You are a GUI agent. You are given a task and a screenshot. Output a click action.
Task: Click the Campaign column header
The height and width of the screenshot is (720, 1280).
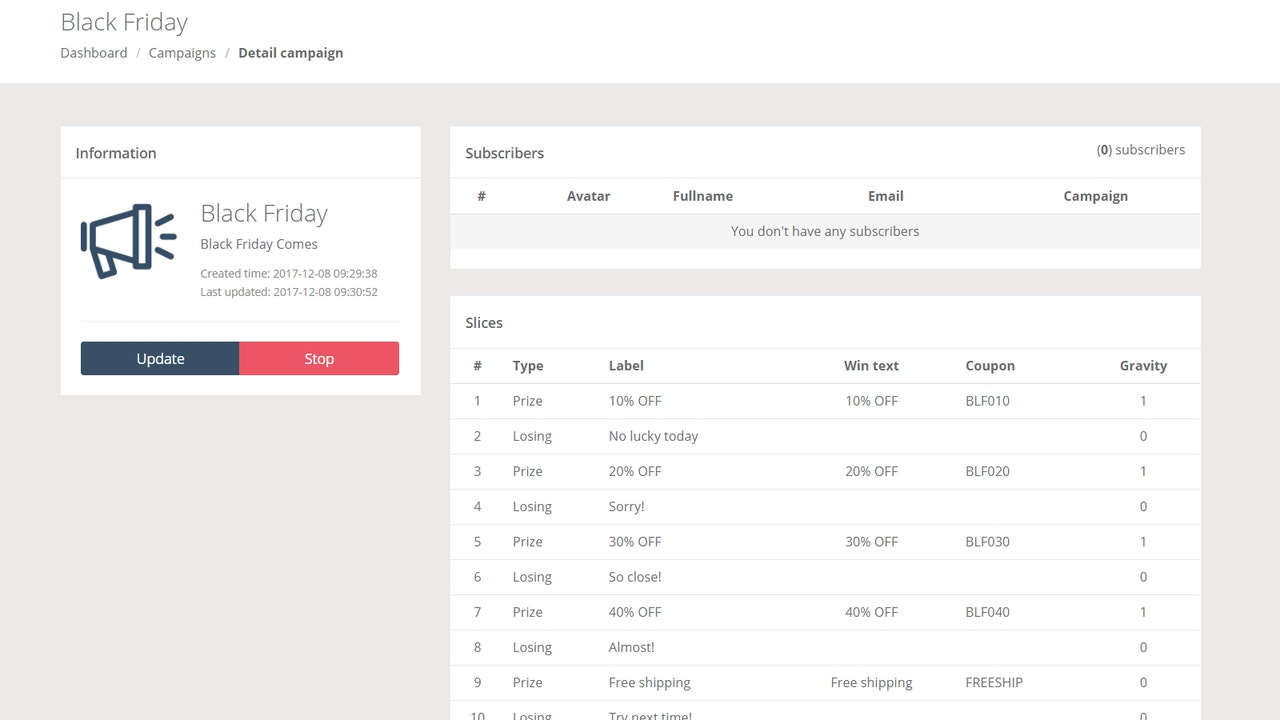[x=1096, y=196]
